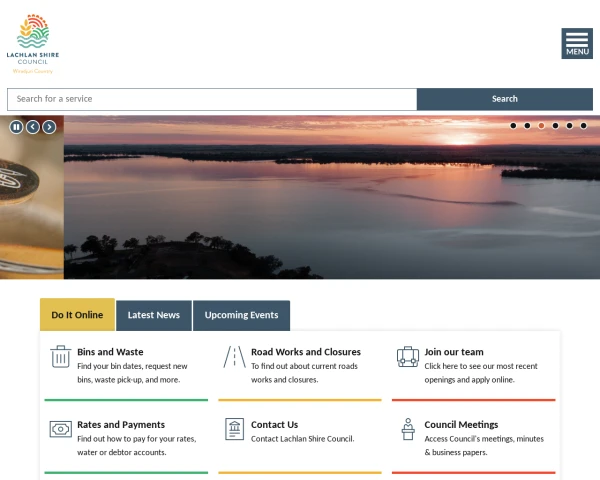600x480 pixels.
Task: Select the fourth carousel dot
Action: click(x=555, y=126)
